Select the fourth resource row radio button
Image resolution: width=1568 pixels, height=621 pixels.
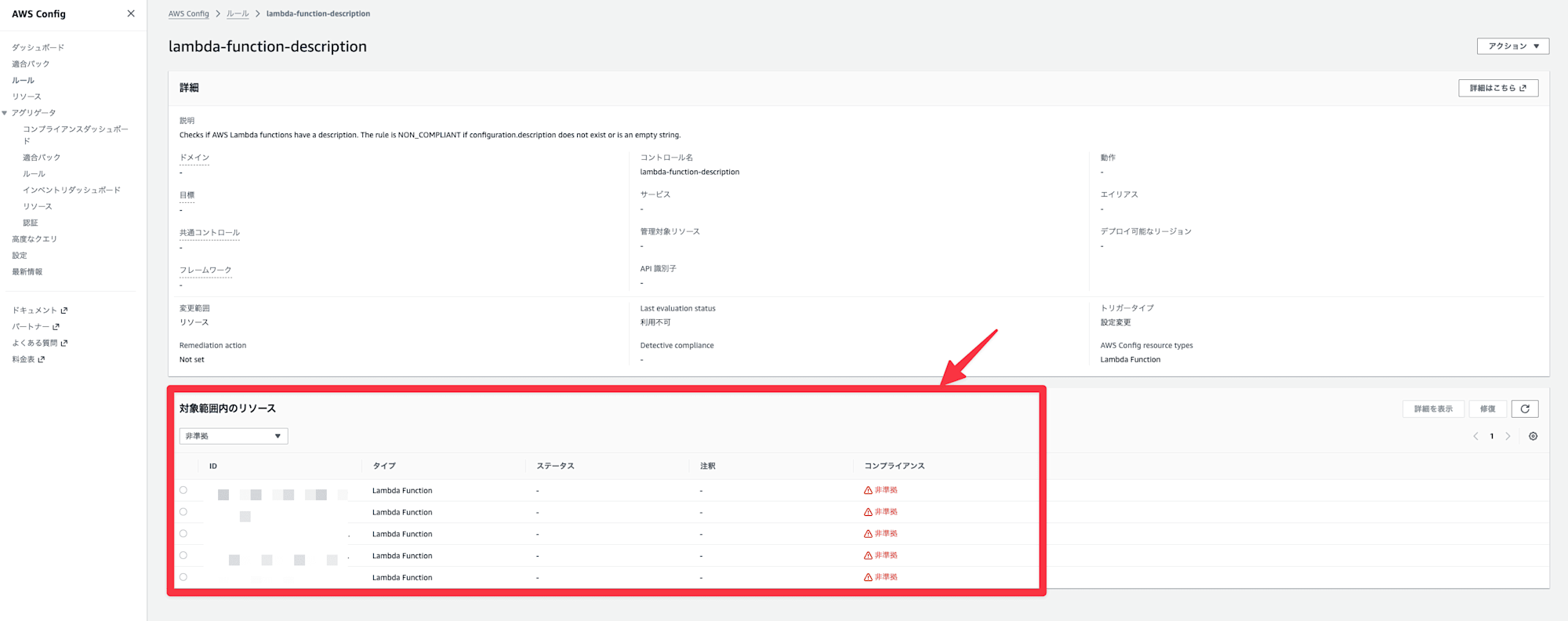[183, 555]
